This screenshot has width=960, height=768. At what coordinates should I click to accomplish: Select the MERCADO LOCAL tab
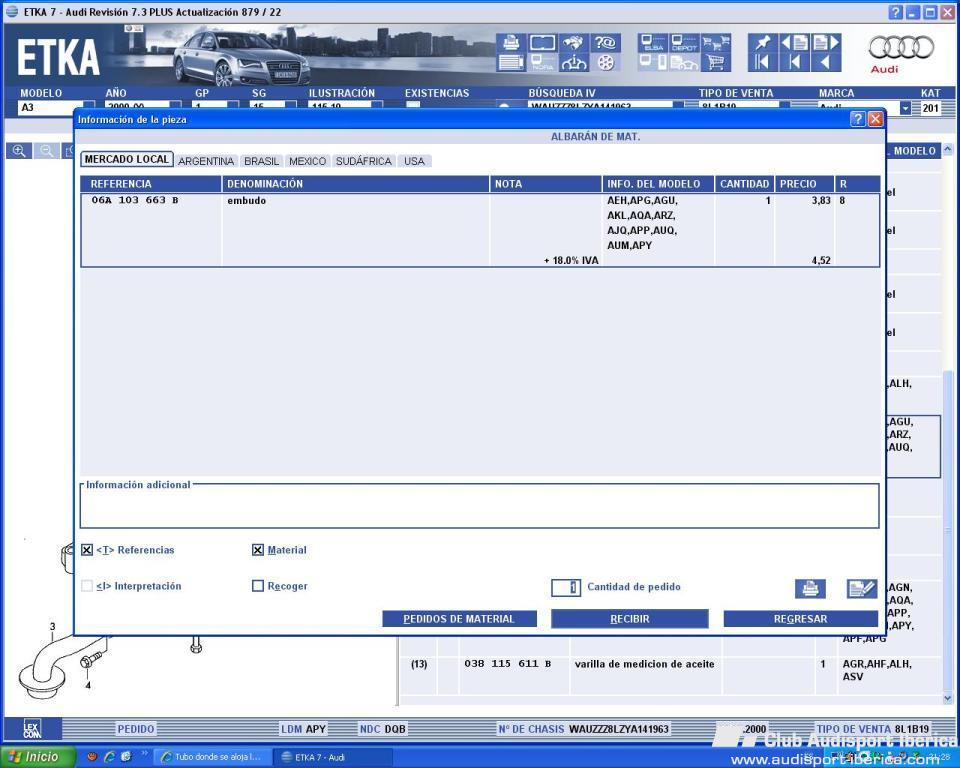tap(127, 159)
